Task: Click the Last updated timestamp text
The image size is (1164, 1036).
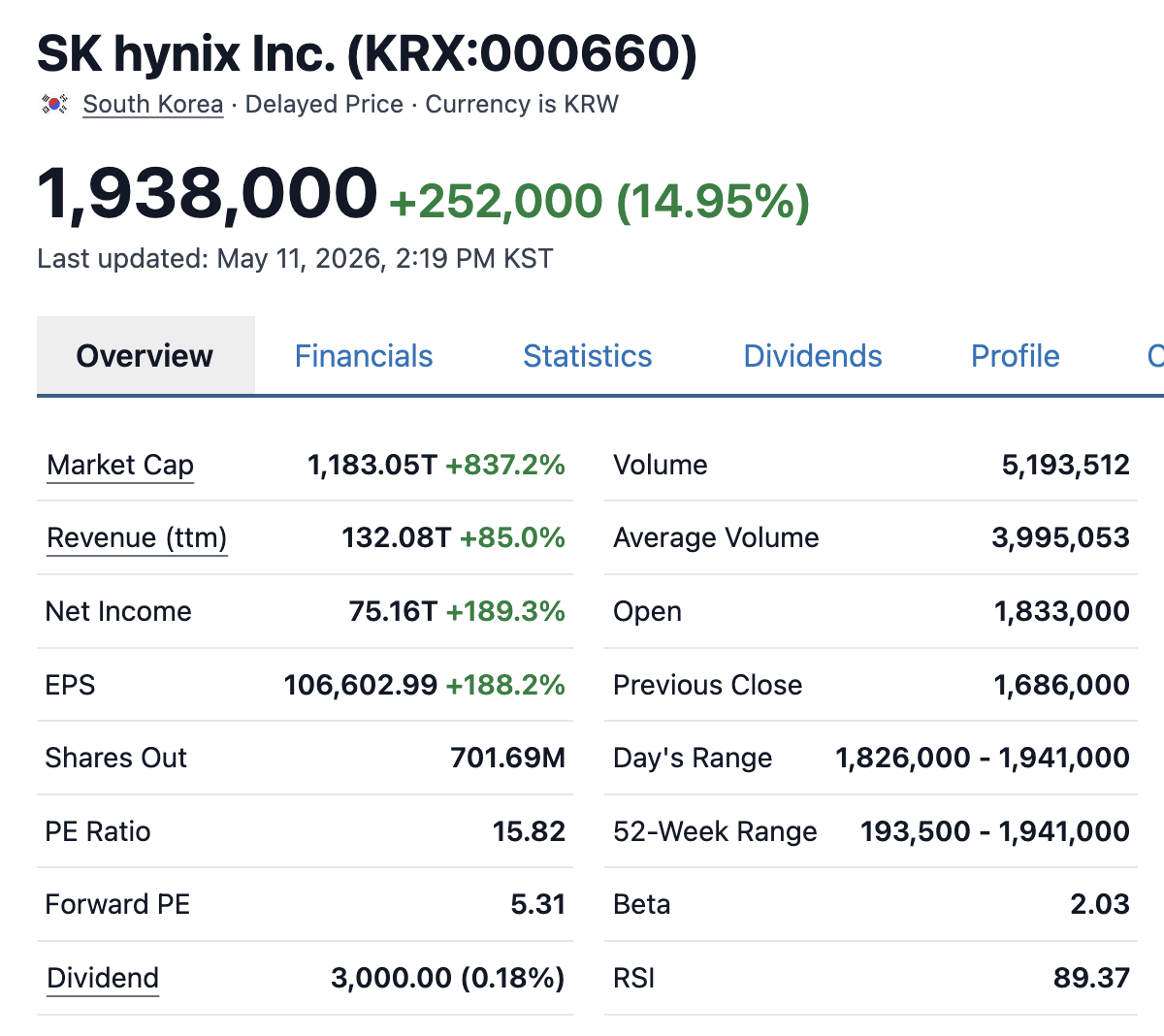Action: click(x=295, y=259)
